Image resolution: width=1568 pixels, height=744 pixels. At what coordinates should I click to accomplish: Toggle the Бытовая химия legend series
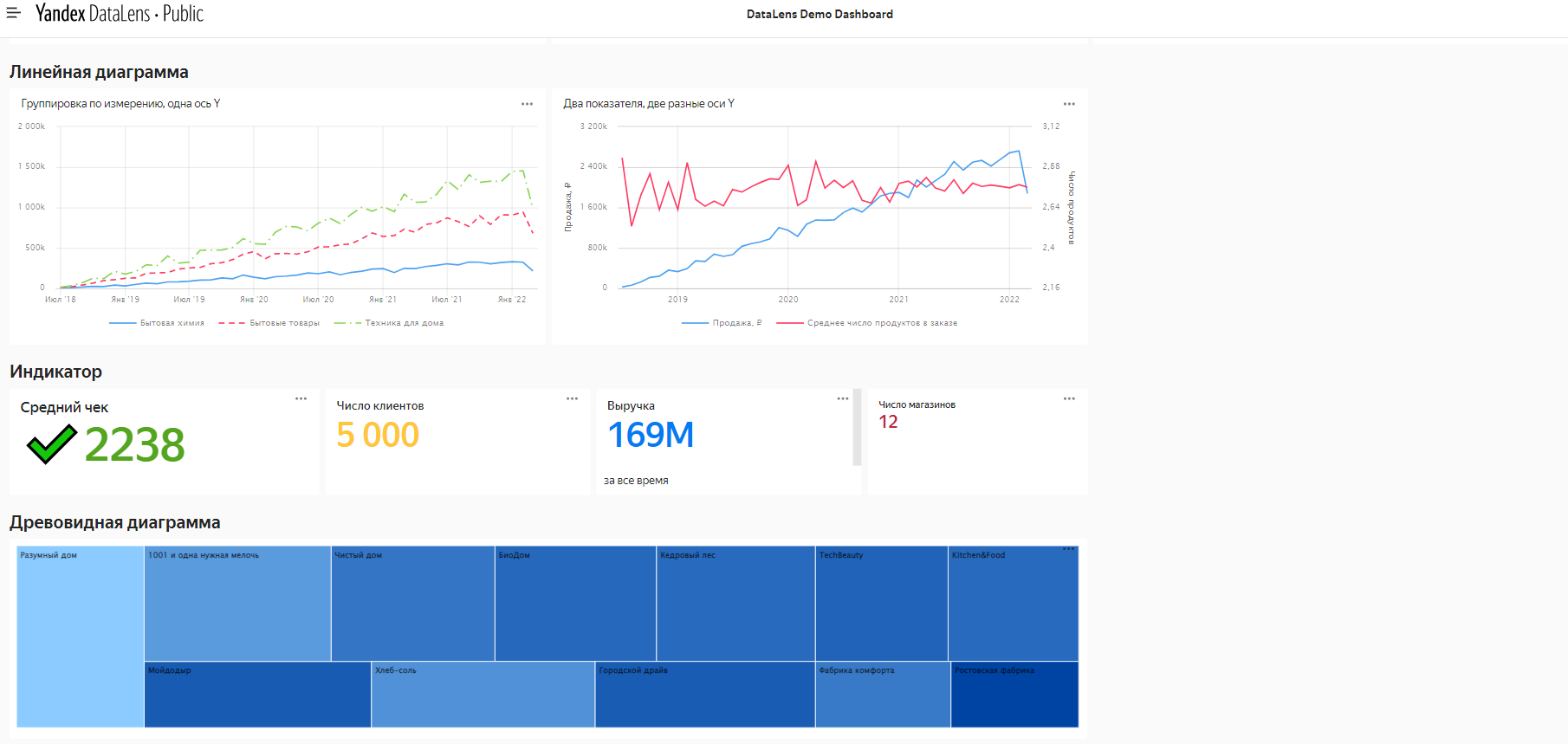[157, 323]
